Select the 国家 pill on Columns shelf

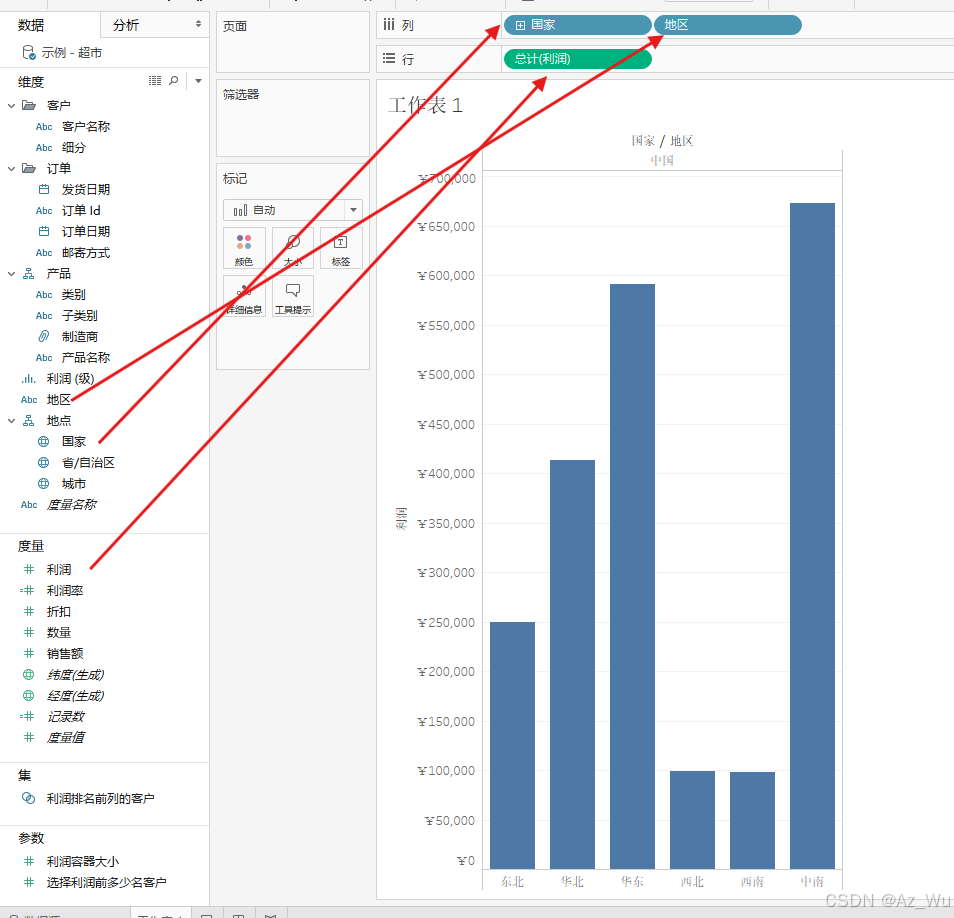click(x=577, y=25)
